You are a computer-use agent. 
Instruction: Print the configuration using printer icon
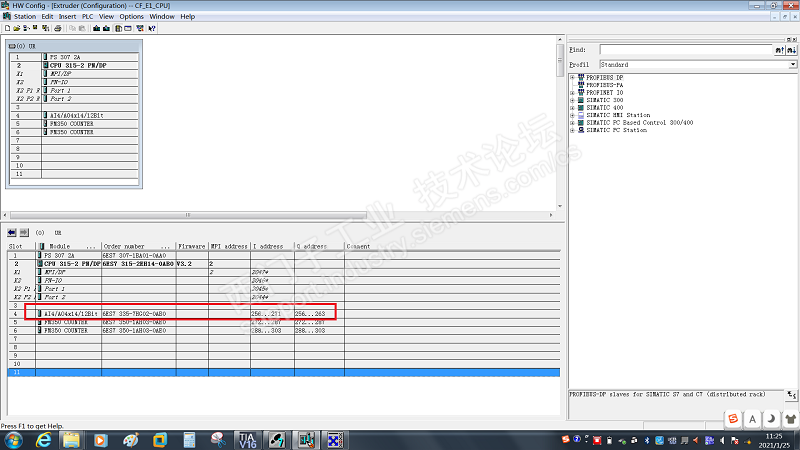tap(58, 28)
